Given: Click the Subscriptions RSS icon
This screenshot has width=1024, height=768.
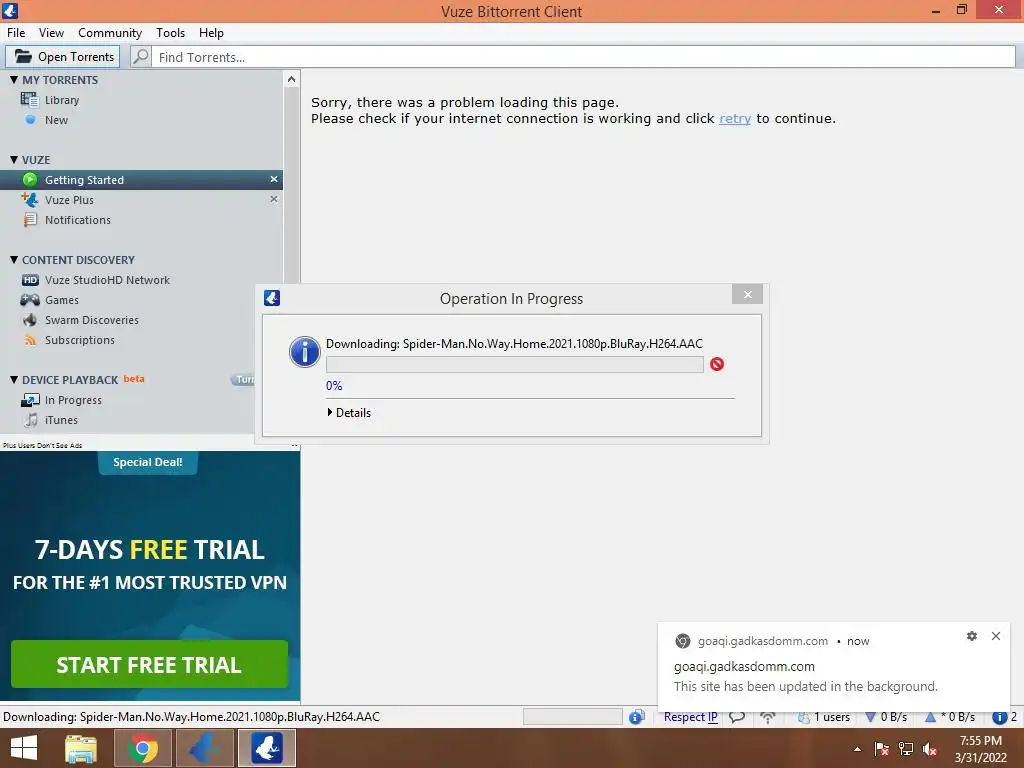Looking at the screenshot, I should pyautogui.click(x=30, y=340).
